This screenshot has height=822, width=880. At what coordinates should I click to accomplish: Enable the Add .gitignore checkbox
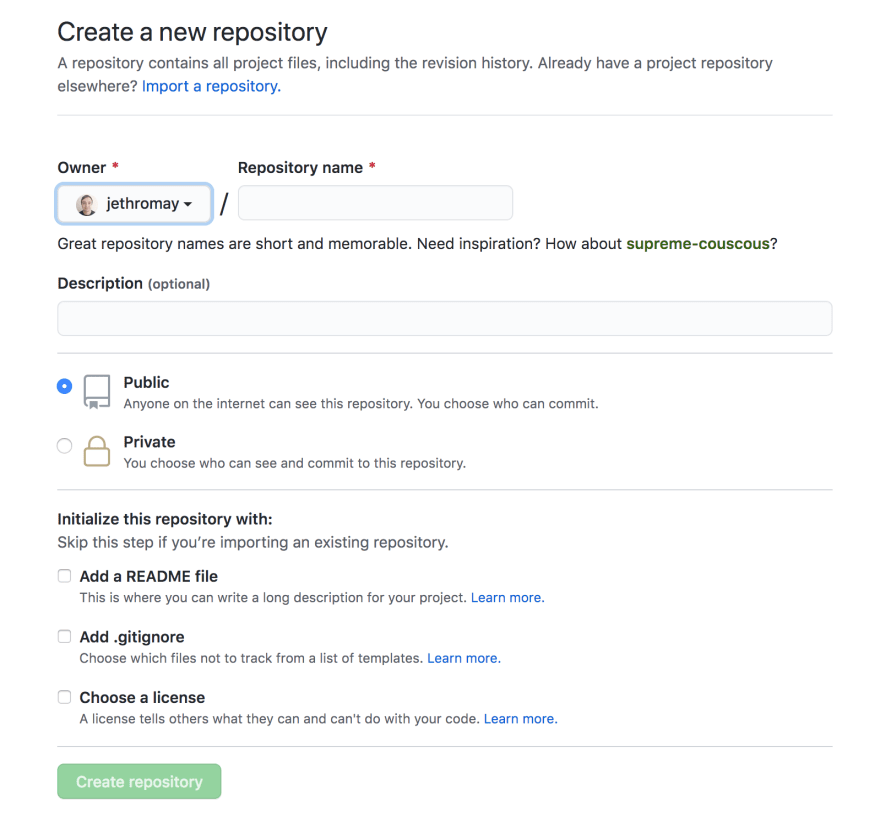coord(65,636)
